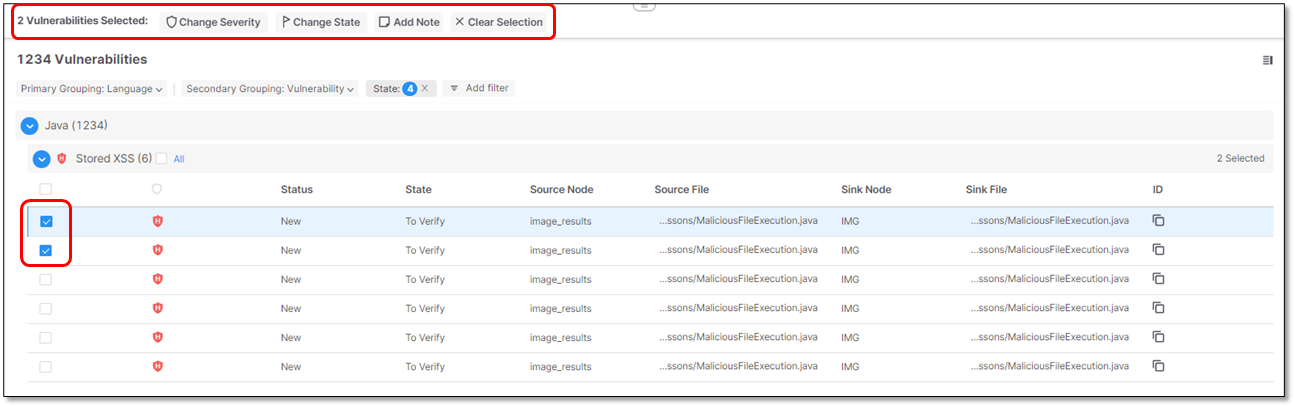Open the Secondary Grouping: Vulnerability dropdown
1295x407 pixels.
(270, 89)
